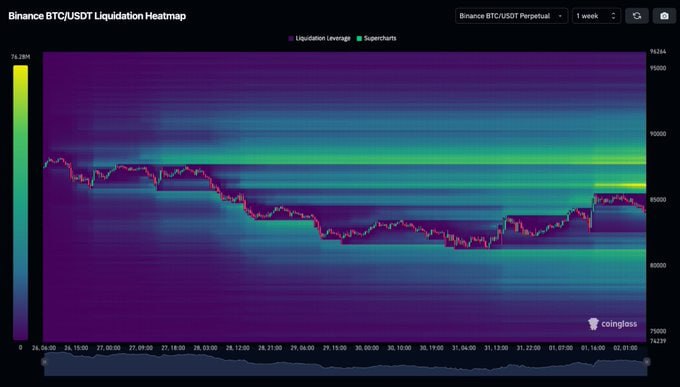Click the bottom time range overview strip

click(x=345, y=364)
